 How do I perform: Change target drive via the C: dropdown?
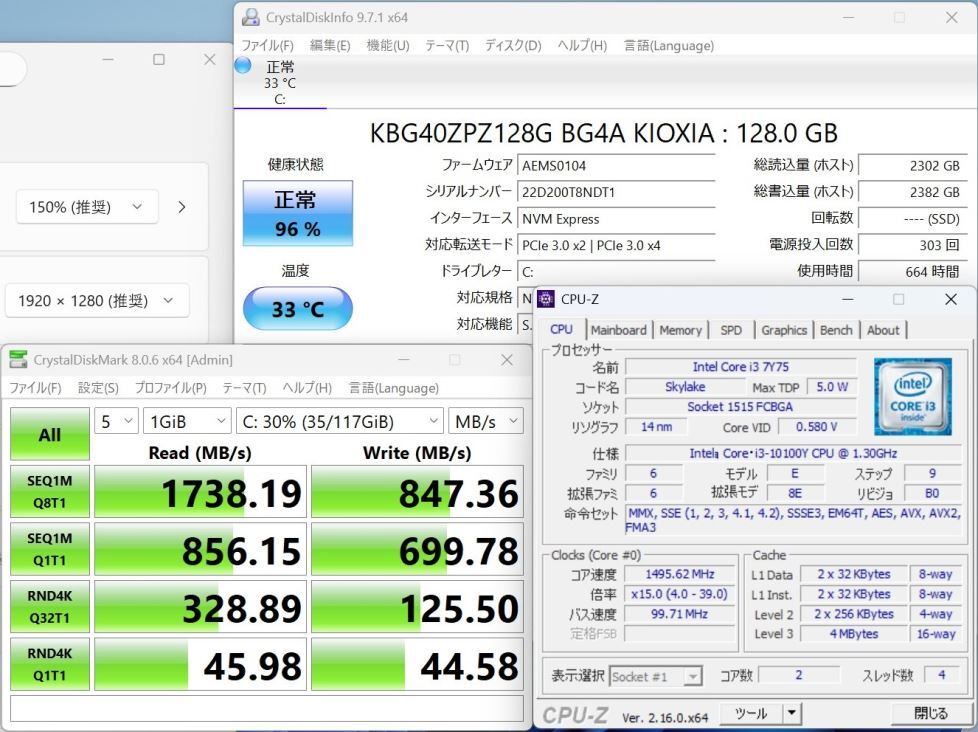340,421
